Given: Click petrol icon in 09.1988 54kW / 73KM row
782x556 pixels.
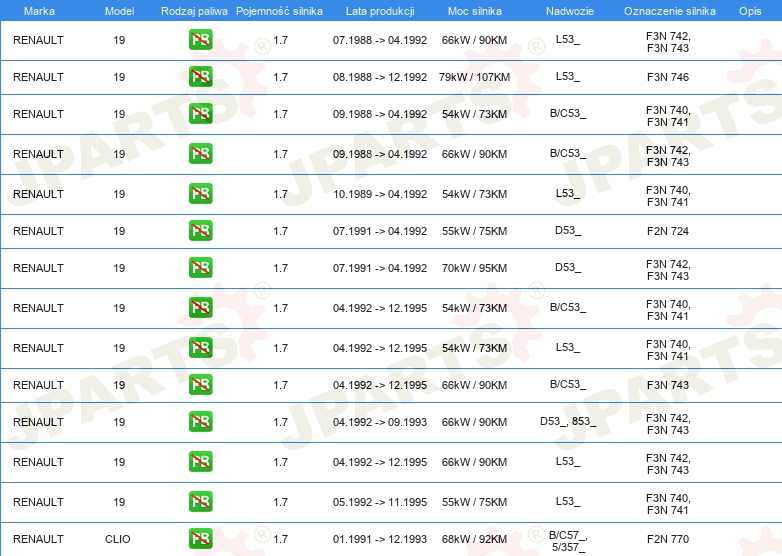Looking at the screenshot, I should click(200, 114).
